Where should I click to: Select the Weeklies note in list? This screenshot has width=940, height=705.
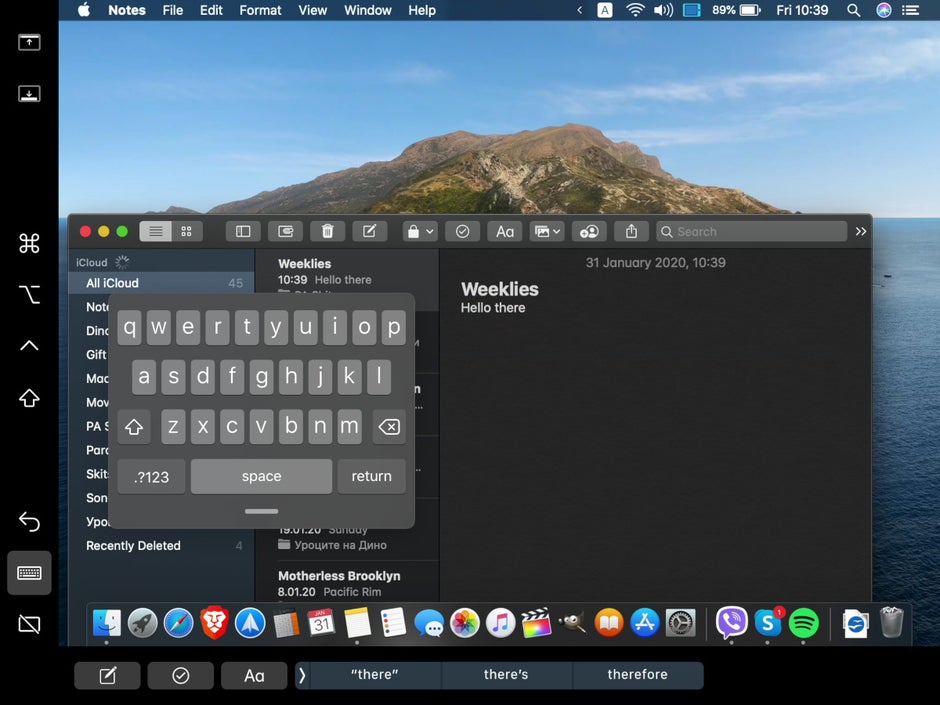coord(348,279)
